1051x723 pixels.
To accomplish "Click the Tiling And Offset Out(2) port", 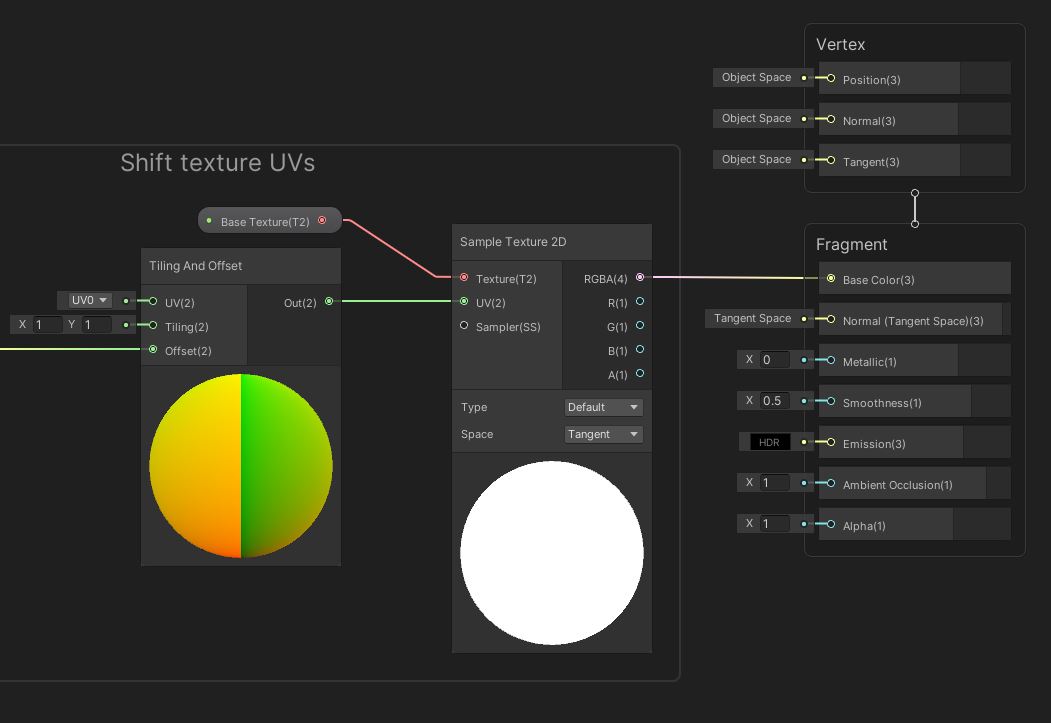I will pos(329,302).
